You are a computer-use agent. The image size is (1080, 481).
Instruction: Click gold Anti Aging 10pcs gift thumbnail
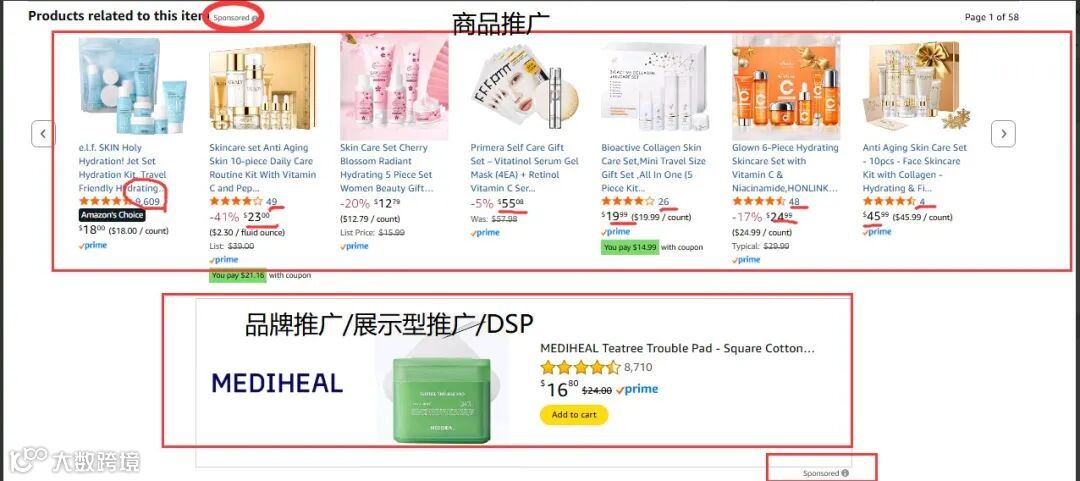[x=916, y=86]
